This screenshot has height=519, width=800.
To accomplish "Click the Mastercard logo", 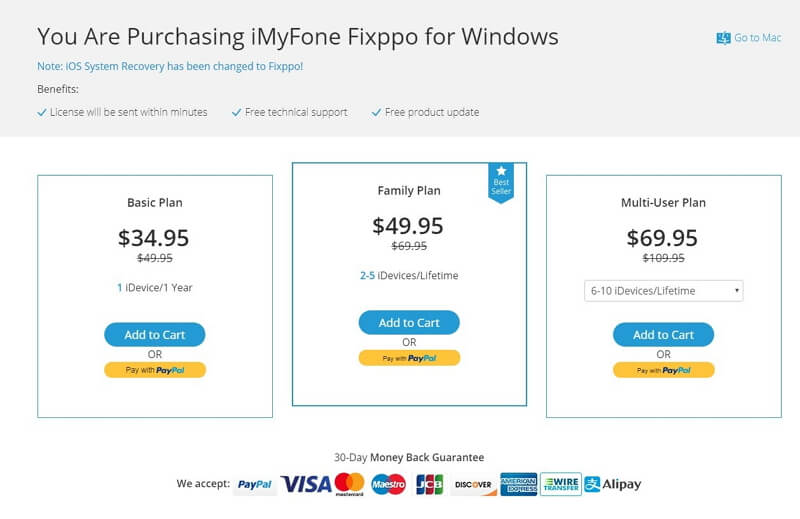I will pos(349,484).
